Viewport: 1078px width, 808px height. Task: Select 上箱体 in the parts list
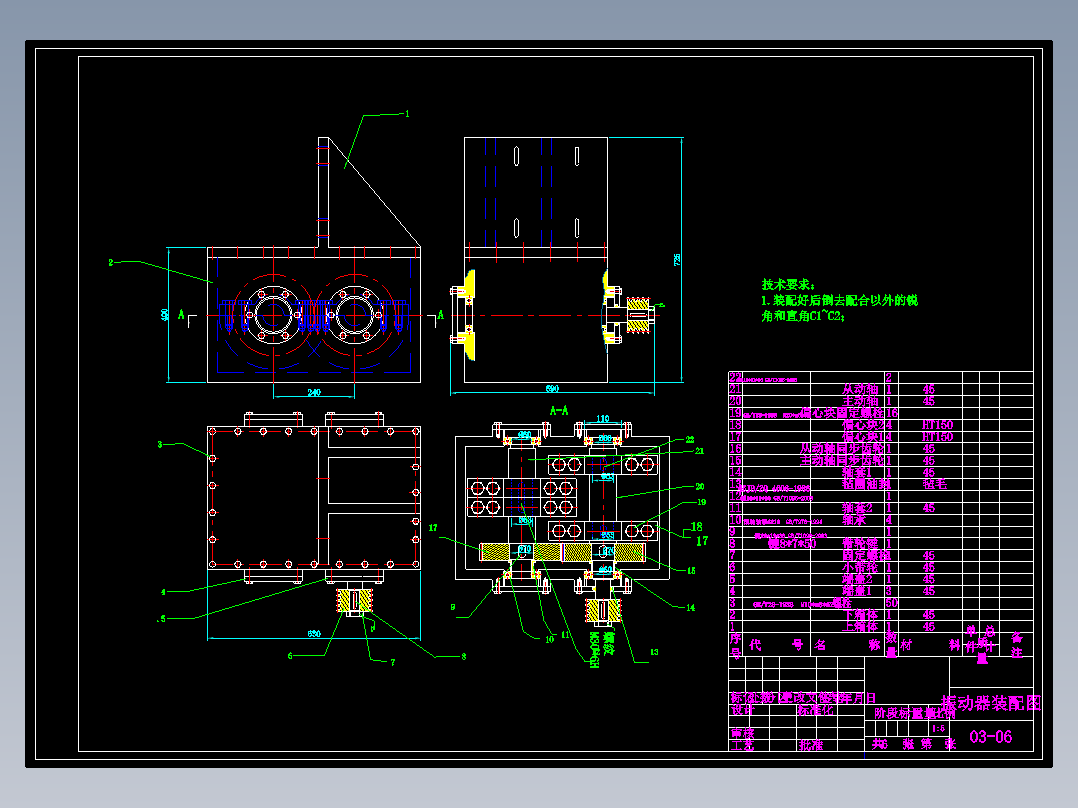[x=861, y=626]
